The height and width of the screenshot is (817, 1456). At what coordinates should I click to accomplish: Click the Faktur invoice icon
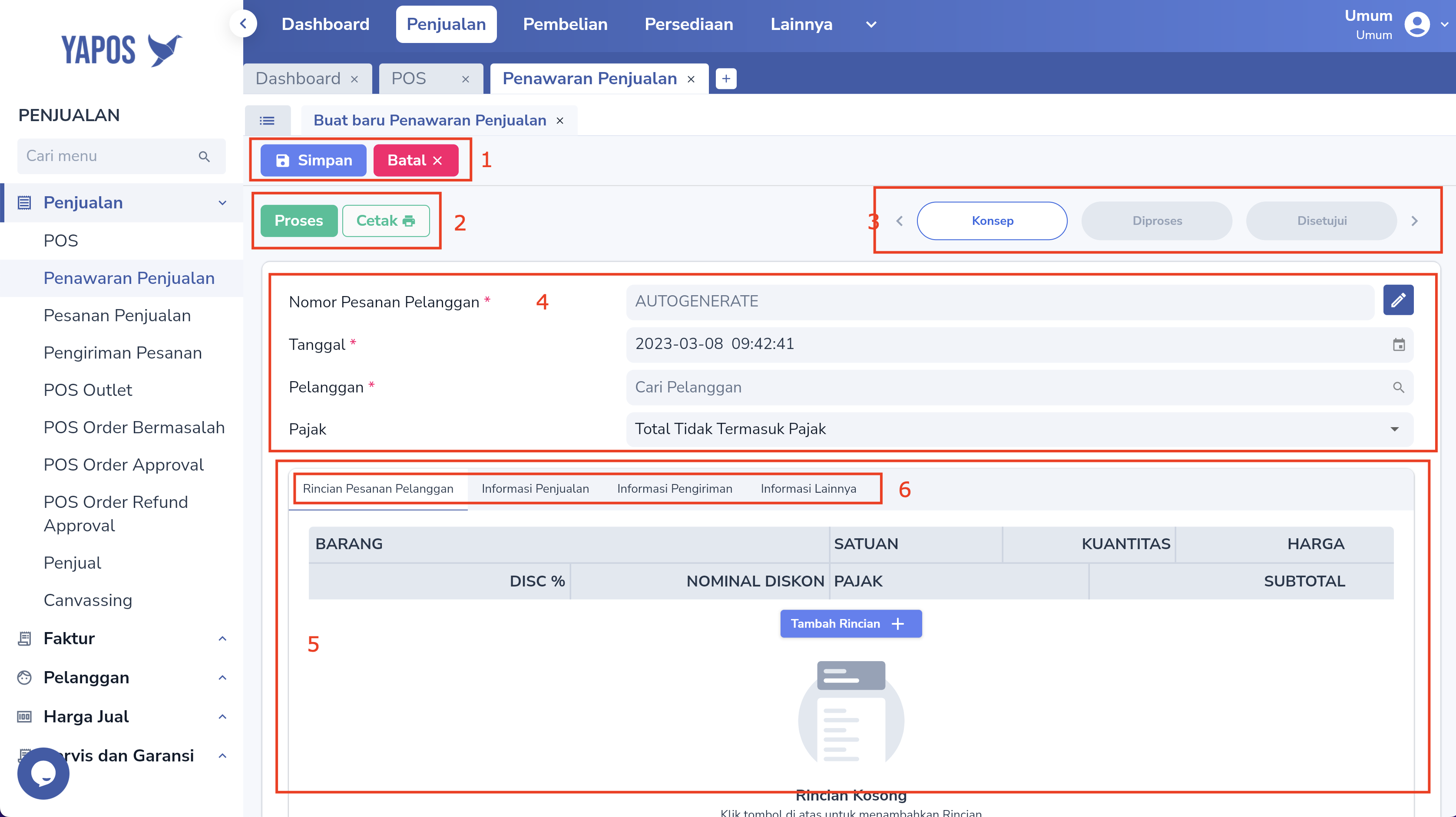click(24, 639)
